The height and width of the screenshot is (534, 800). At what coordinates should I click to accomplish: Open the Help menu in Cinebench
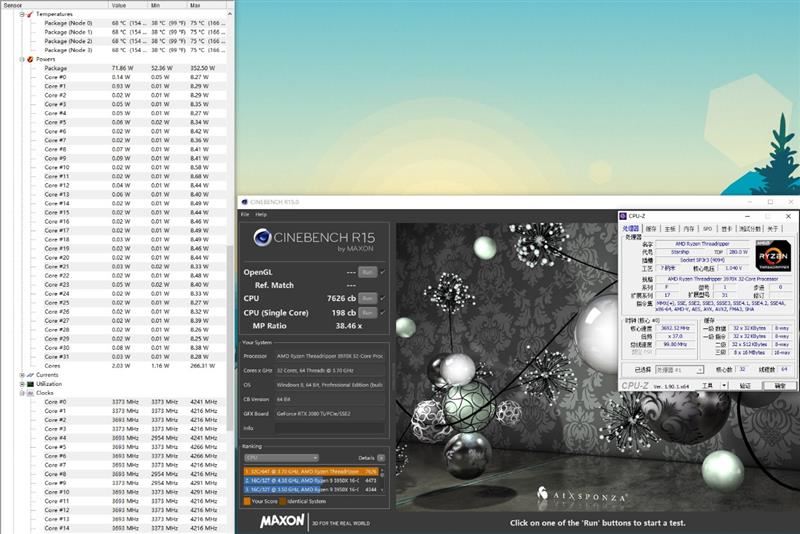coord(261,215)
